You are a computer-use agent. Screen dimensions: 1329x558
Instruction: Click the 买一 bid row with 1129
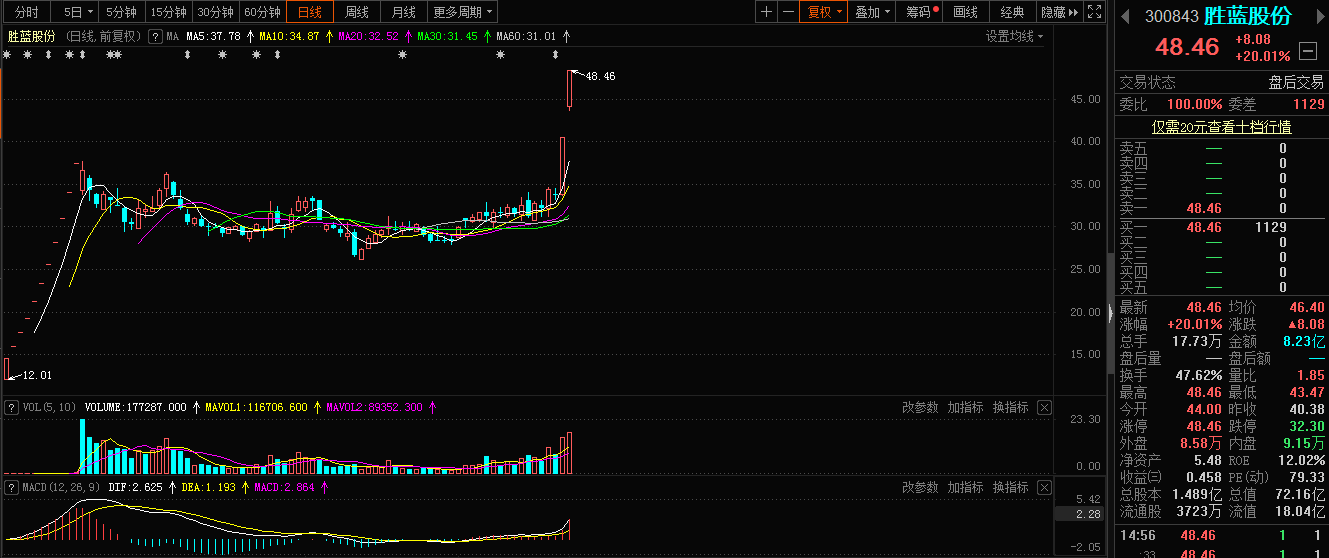[x=1221, y=227]
